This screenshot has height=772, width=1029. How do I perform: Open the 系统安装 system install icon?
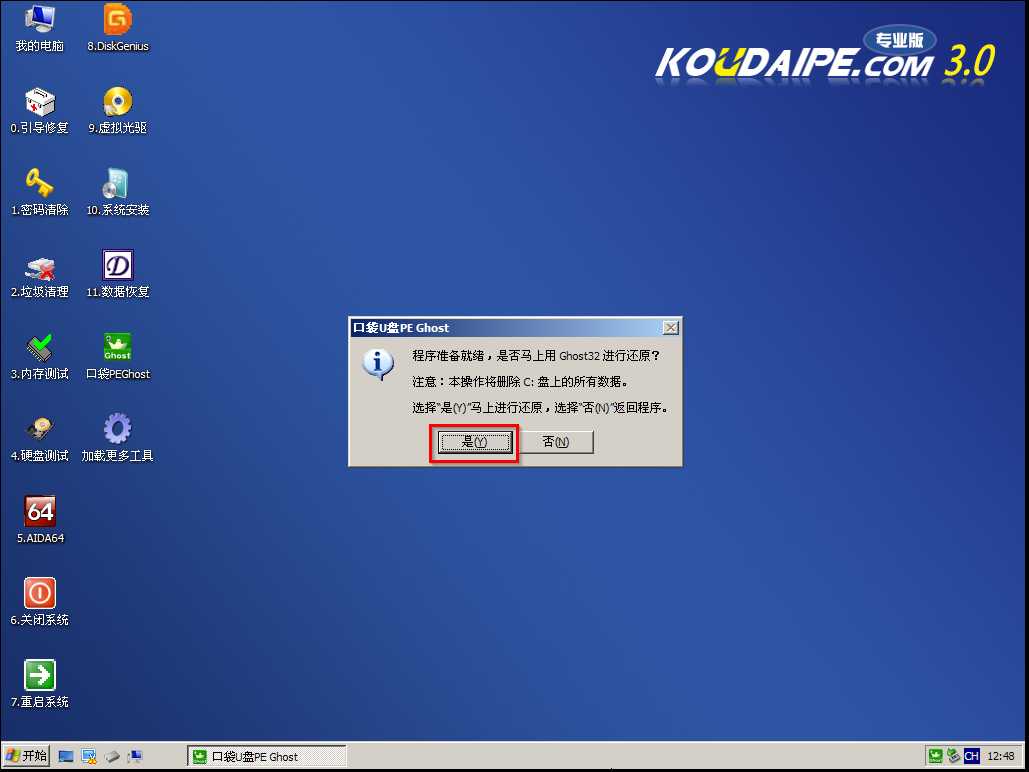(x=118, y=184)
